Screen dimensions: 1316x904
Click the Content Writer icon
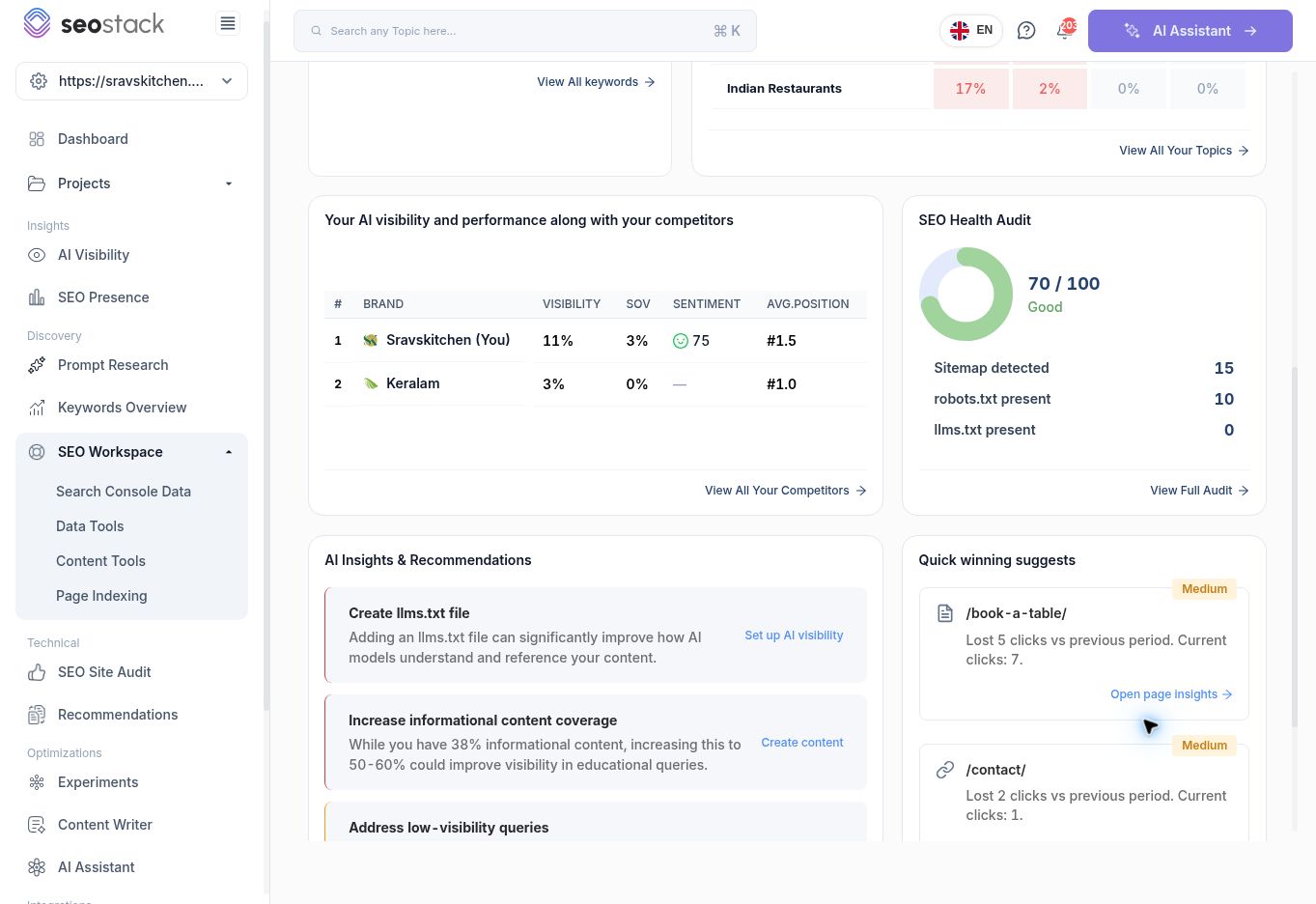point(37,825)
